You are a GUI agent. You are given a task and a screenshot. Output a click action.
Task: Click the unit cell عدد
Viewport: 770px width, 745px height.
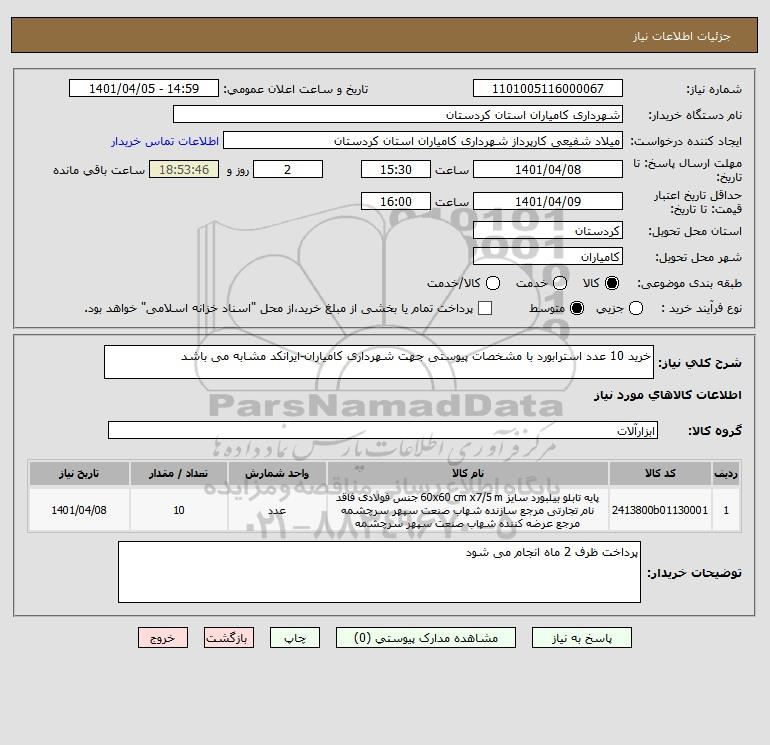[277, 510]
